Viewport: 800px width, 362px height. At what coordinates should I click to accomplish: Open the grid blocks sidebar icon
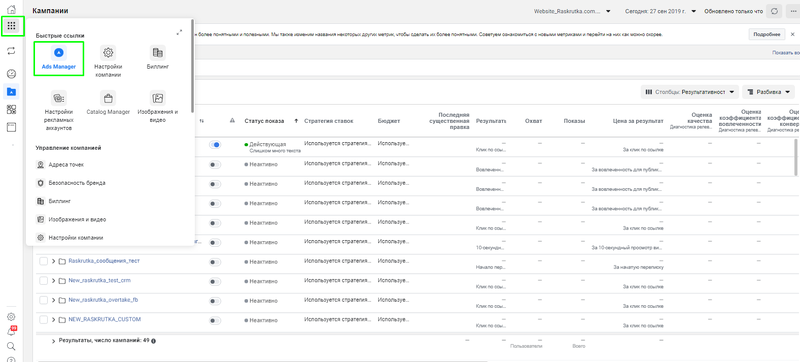11,109
